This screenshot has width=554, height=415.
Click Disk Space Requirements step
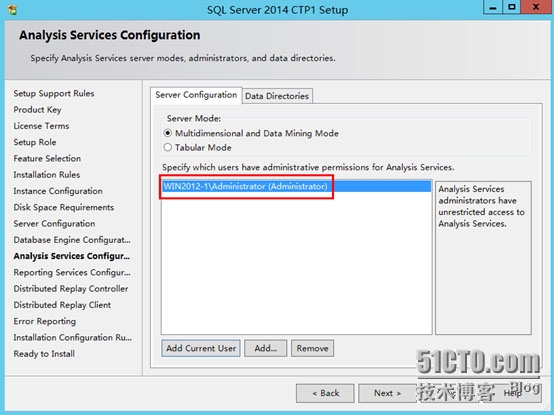tap(64, 207)
